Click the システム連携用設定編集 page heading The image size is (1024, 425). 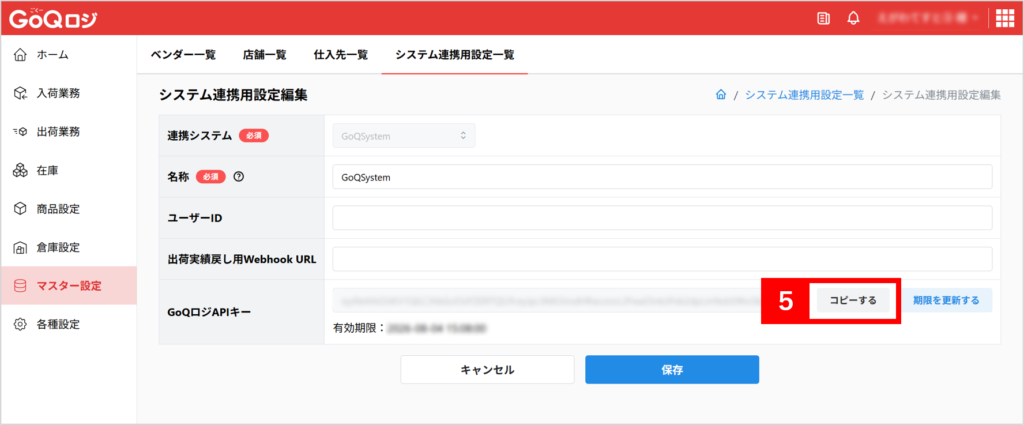tap(233, 95)
